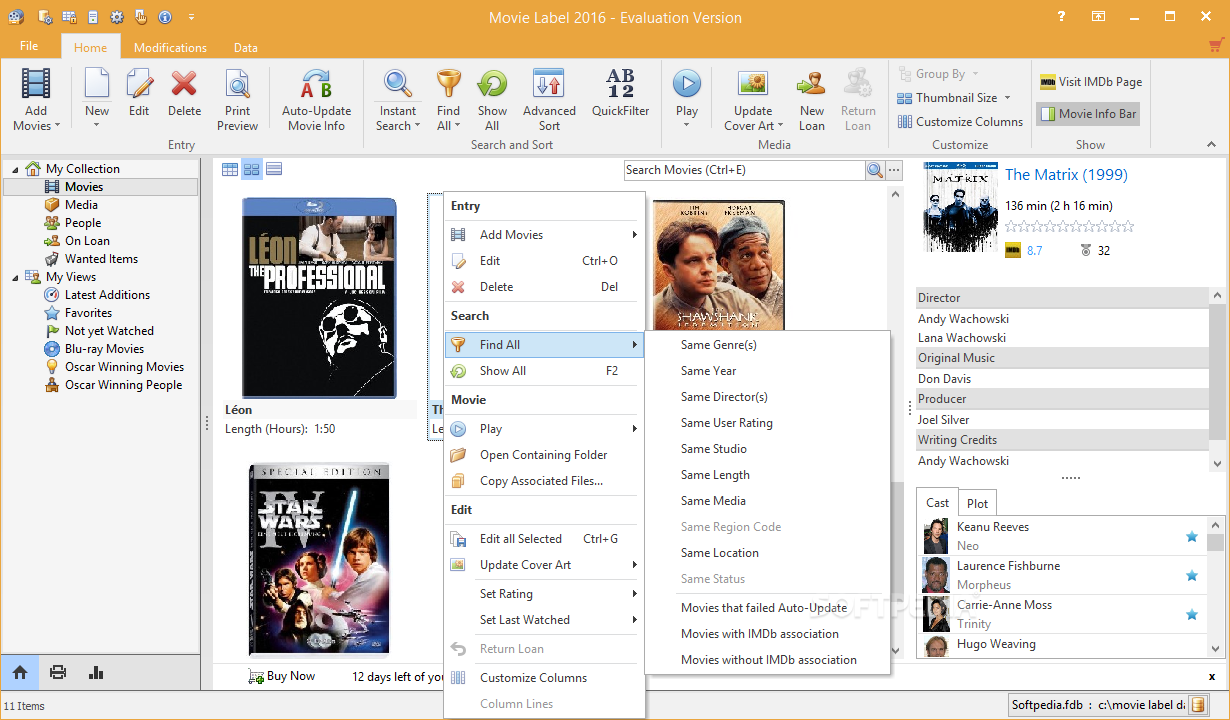Click the search magnifier button
Screen dimensions: 1230x720
(x=875, y=170)
